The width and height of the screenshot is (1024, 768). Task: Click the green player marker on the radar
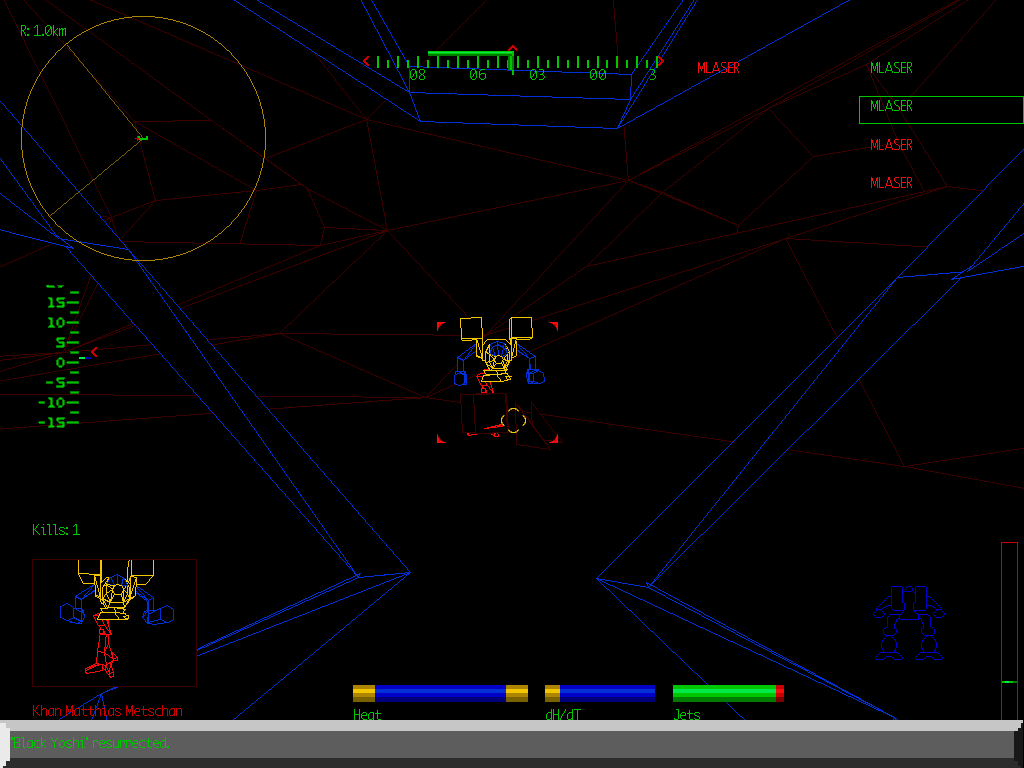tap(142, 137)
